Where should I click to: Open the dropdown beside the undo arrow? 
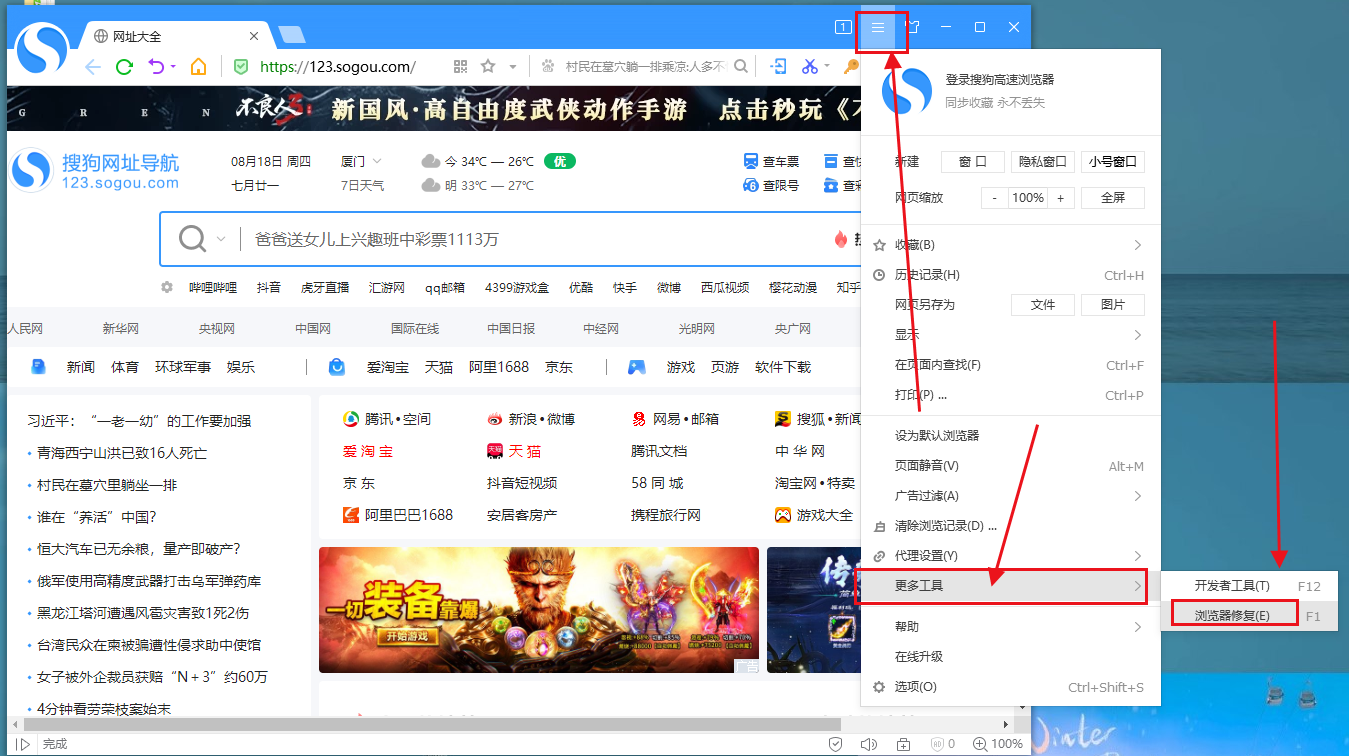click(x=173, y=67)
